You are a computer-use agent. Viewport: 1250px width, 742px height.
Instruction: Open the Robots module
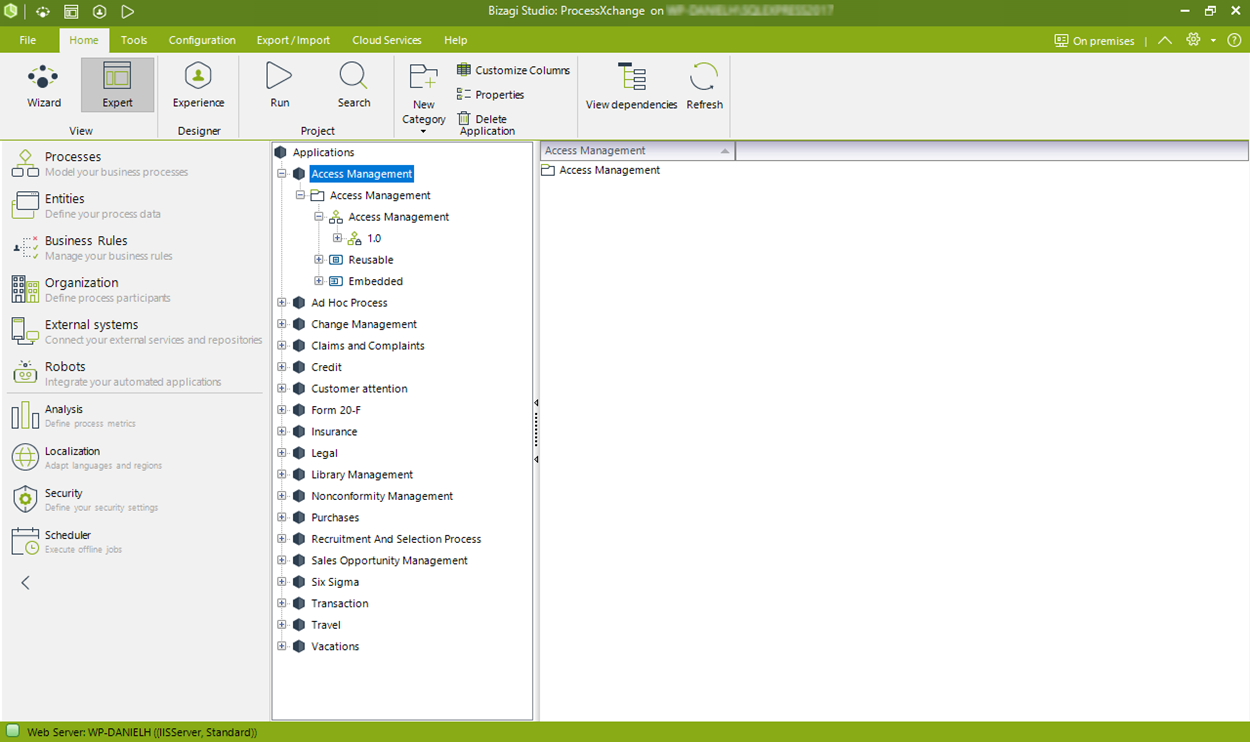click(136, 373)
